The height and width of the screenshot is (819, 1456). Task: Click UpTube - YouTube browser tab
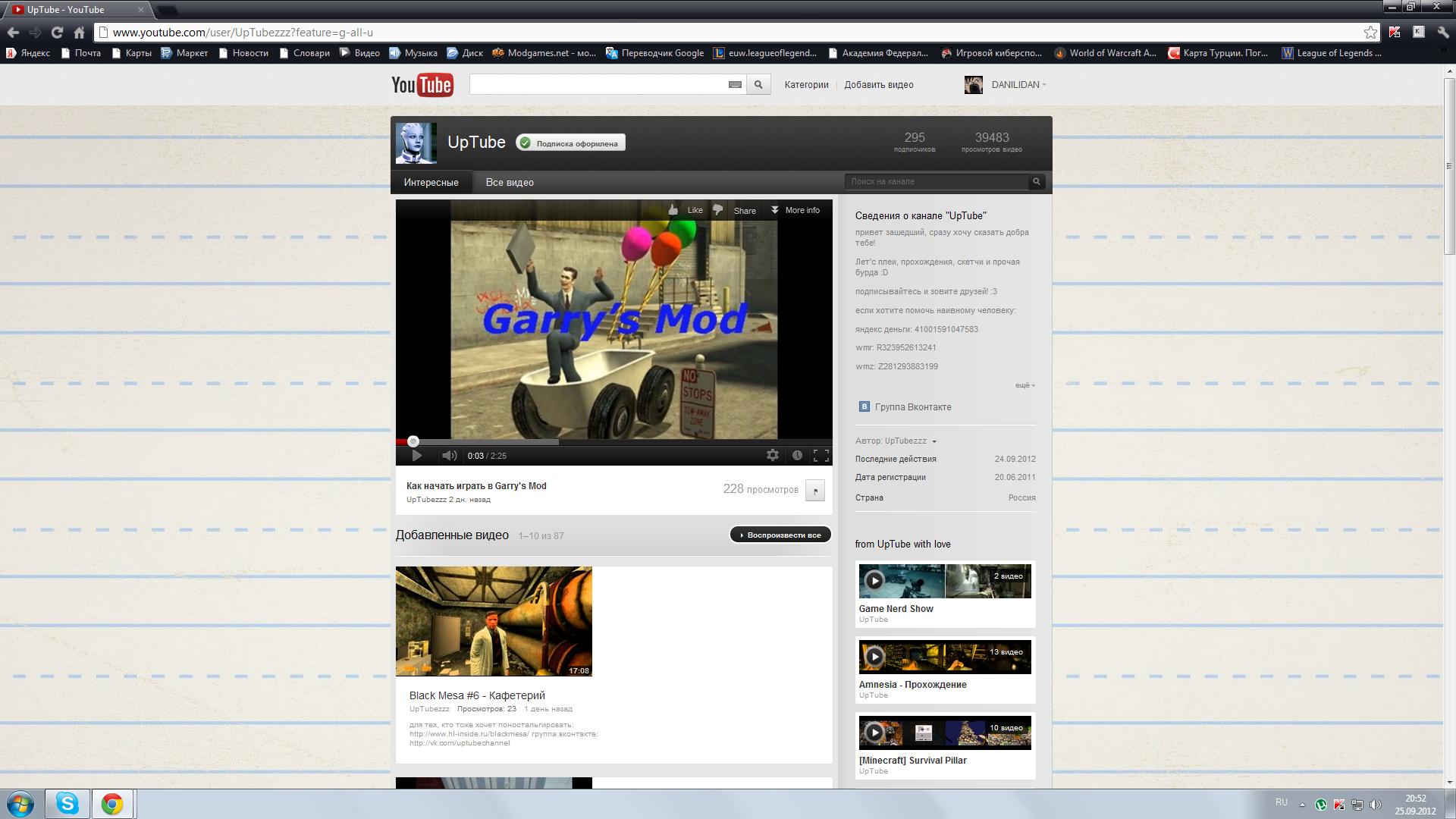(78, 10)
